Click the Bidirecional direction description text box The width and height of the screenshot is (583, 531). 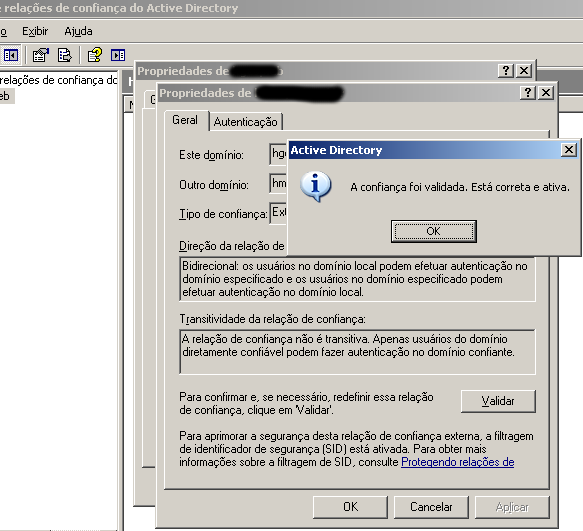click(x=357, y=279)
